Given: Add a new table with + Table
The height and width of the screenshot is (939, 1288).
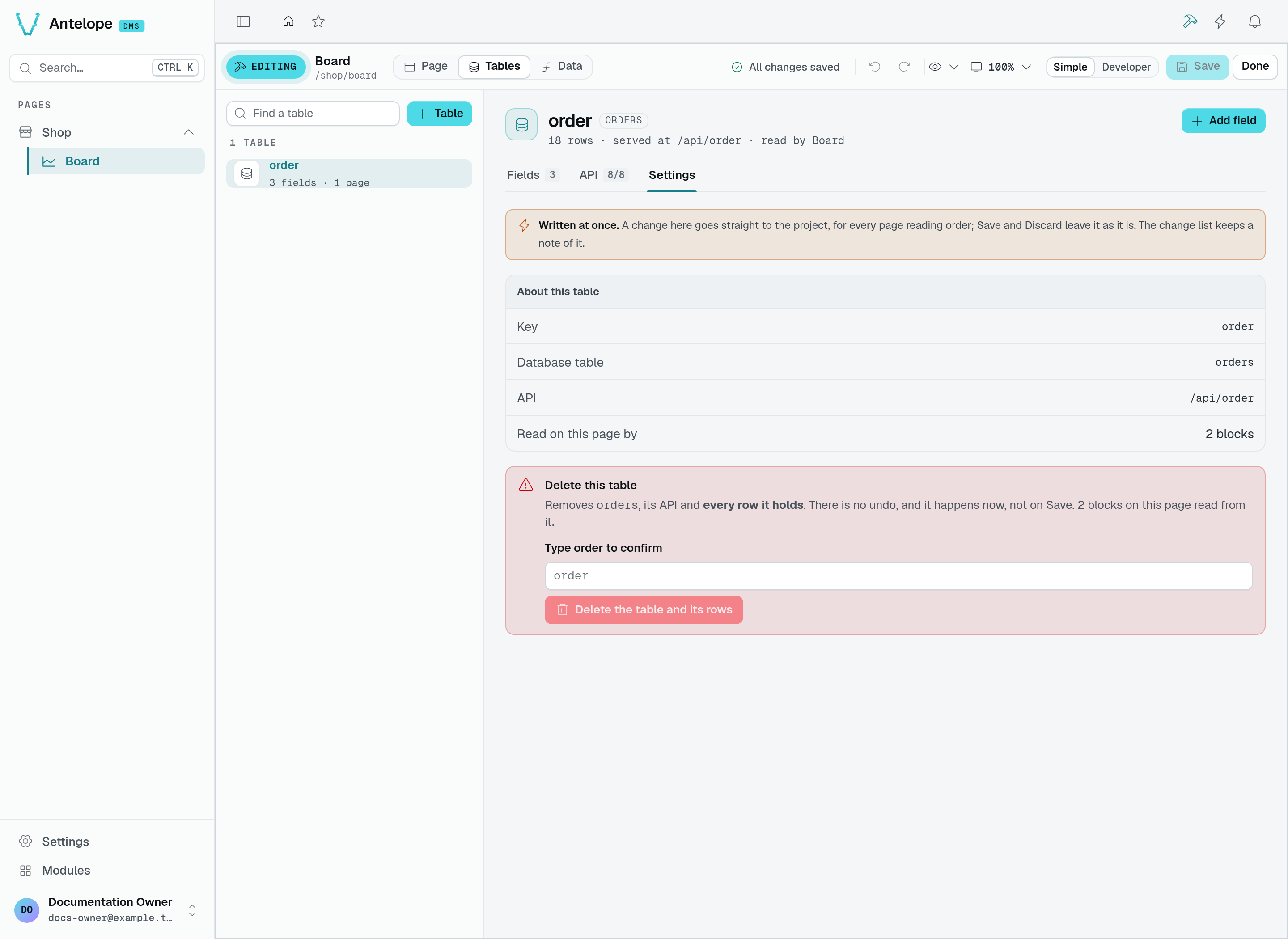Looking at the screenshot, I should (439, 114).
